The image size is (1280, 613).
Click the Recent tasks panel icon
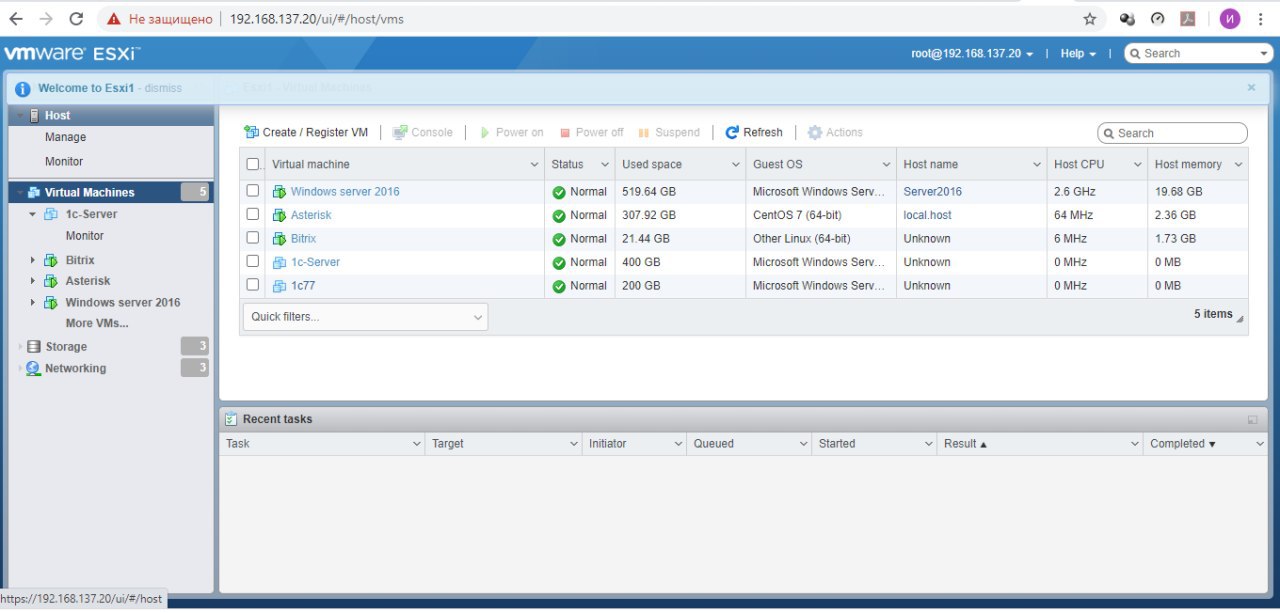pyautogui.click(x=231, y=419)
